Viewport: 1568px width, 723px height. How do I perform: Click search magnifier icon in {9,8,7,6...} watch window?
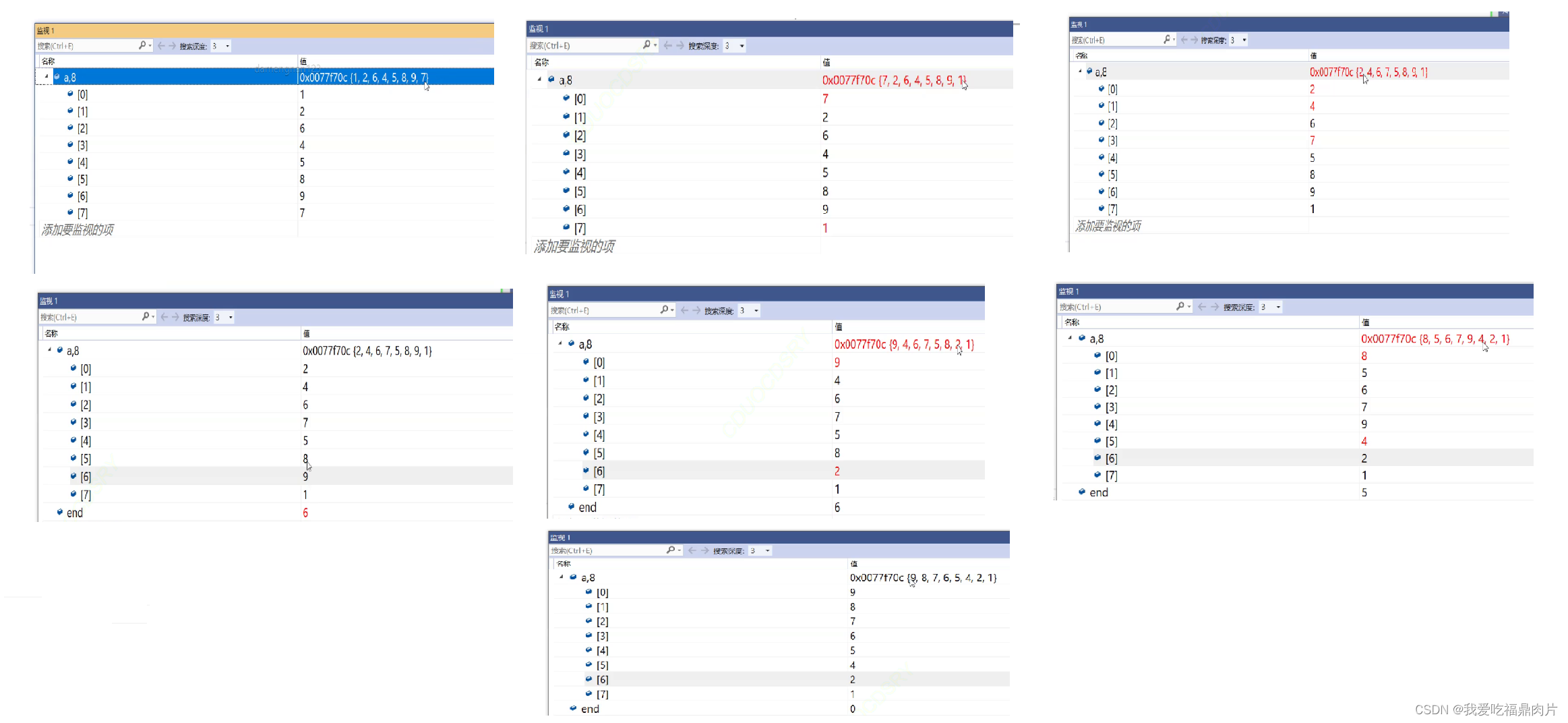tap(671, 550)
